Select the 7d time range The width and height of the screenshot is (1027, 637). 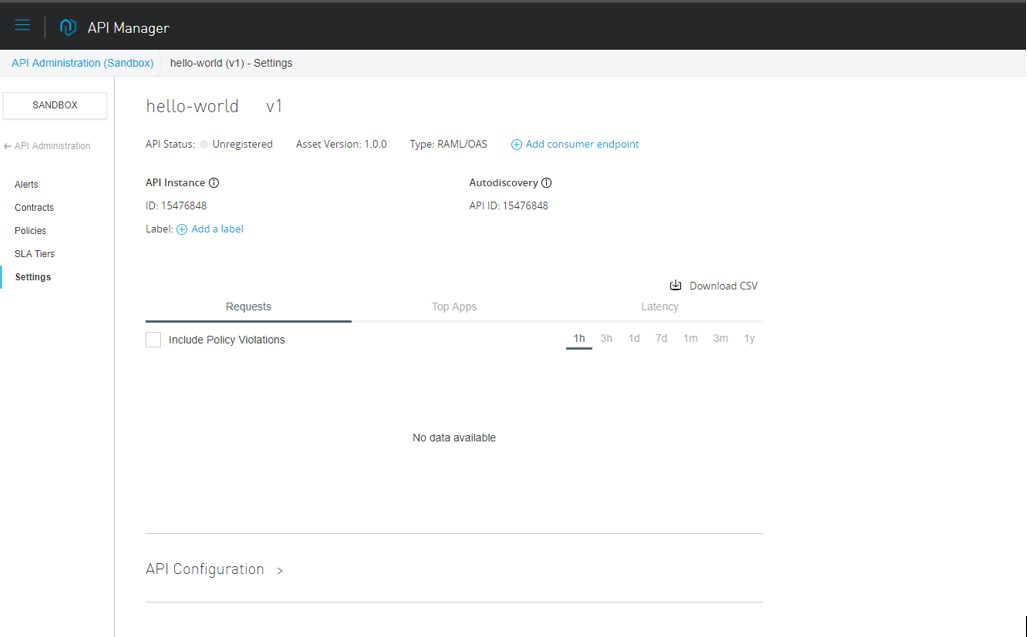pyautogui.click(x=662, y=338)
